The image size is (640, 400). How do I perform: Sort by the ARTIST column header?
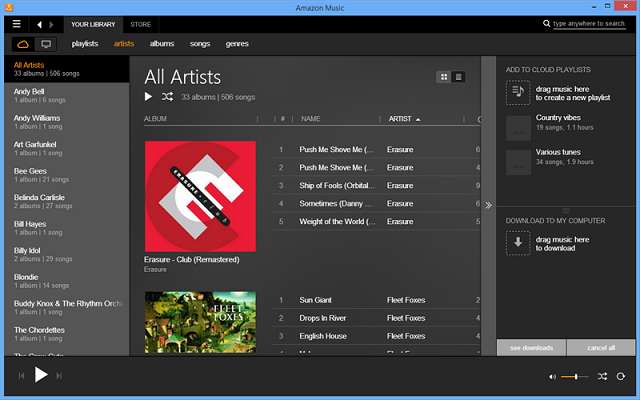(402, 119)
